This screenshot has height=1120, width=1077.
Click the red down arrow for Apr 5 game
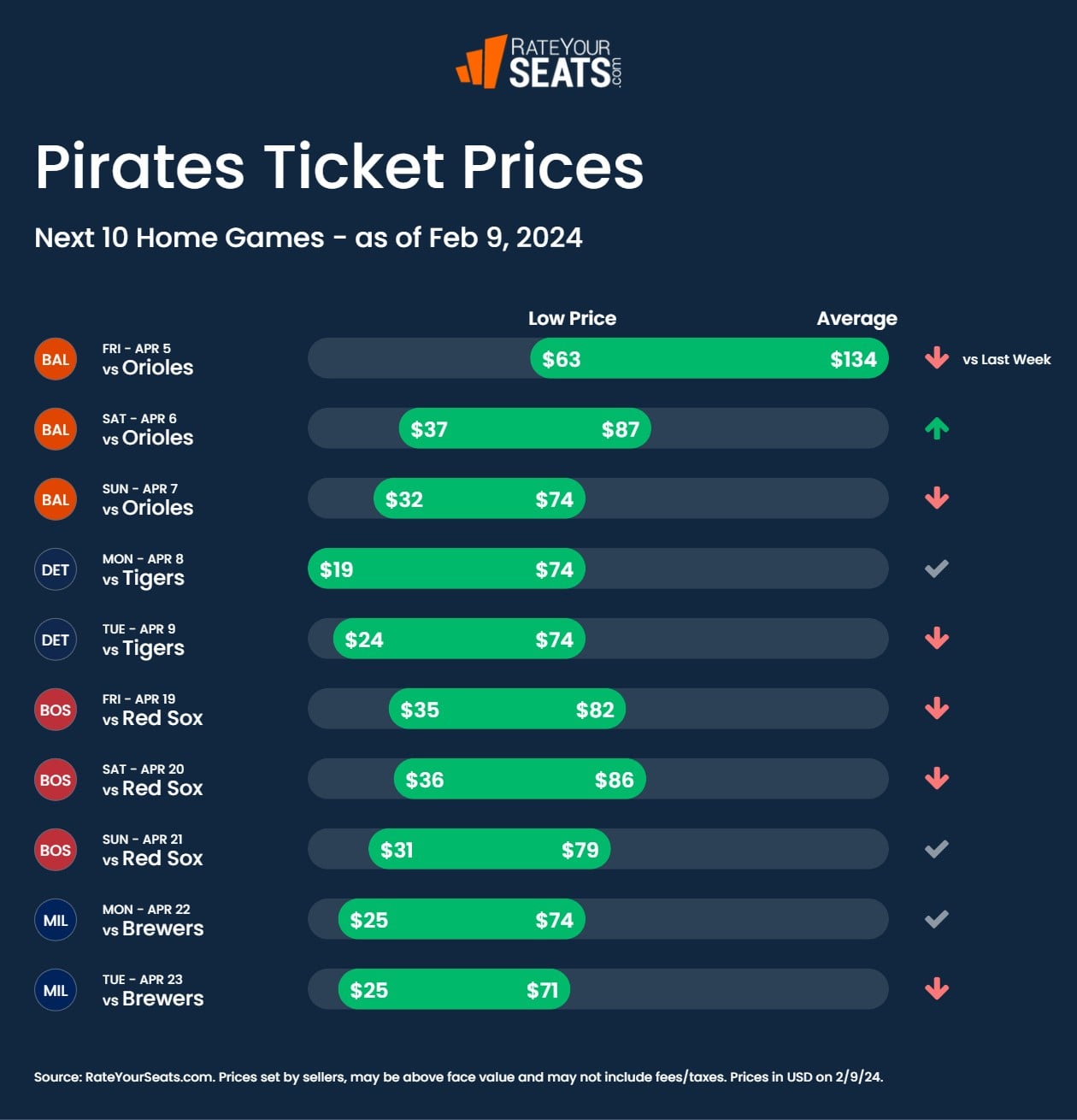click(x=937, y=358)
